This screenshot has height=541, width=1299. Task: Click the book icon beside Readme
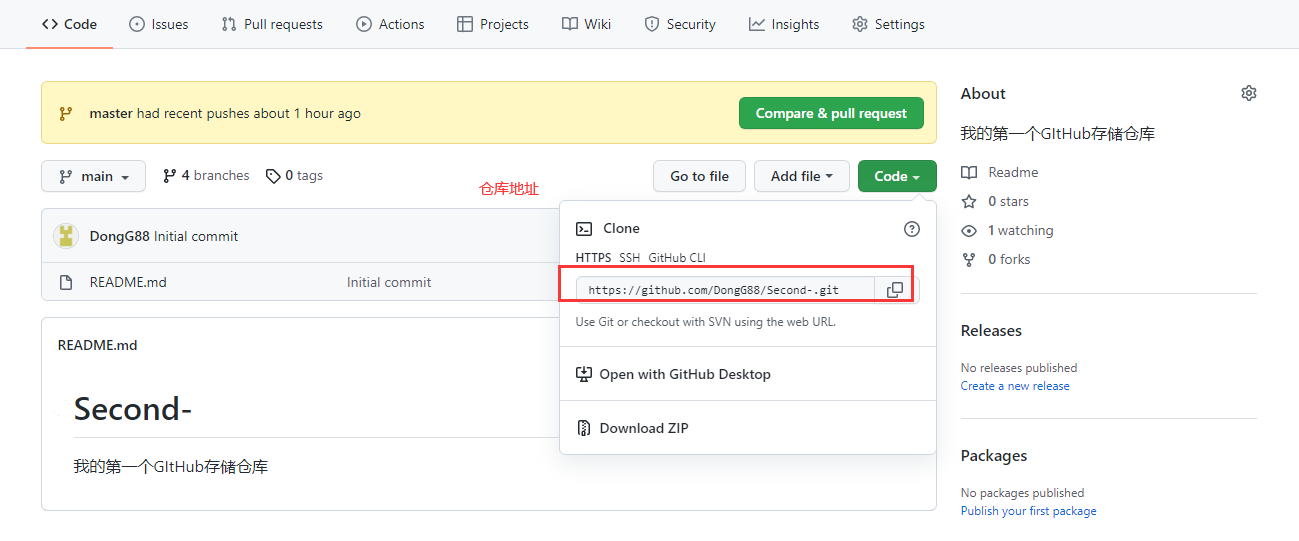pyautogui.click(x=968, y=172)
